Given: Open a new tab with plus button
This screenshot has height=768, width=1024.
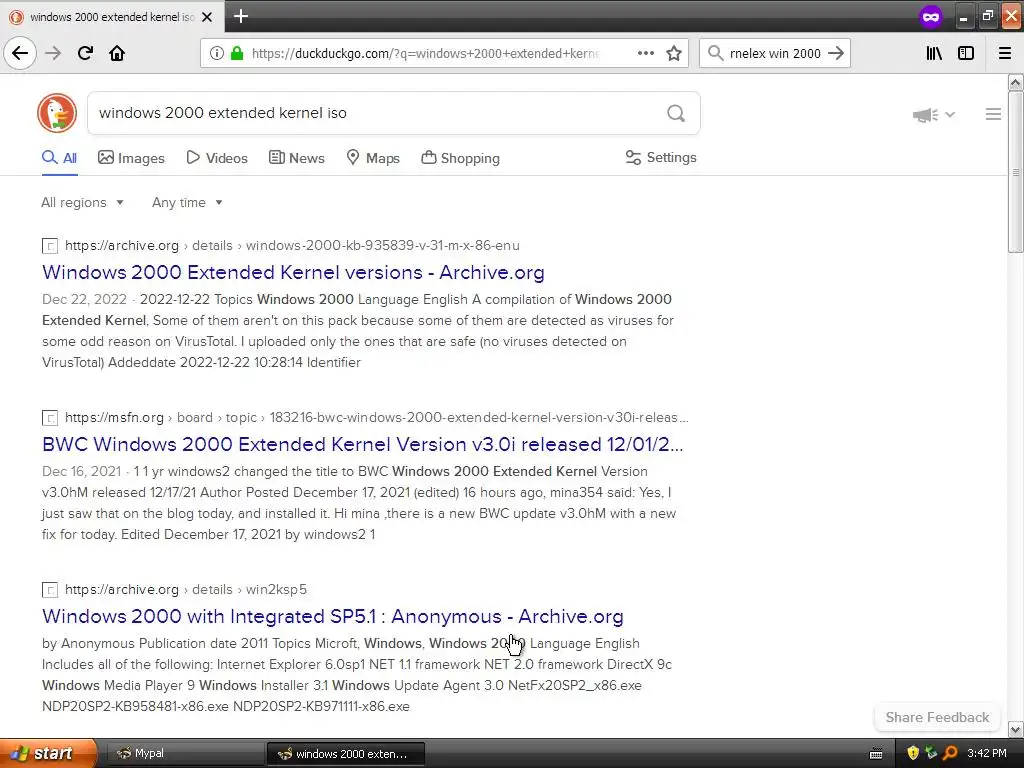Looking at the screenshot, I should pos(241,16).
